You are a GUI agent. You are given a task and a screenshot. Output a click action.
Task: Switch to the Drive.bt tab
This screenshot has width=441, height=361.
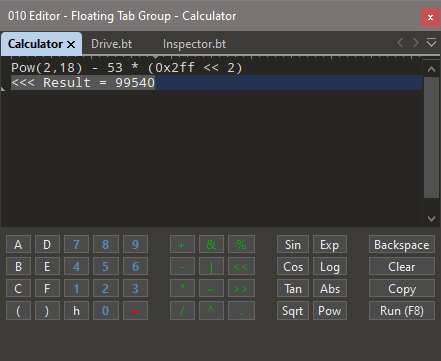tap(112, 44)
